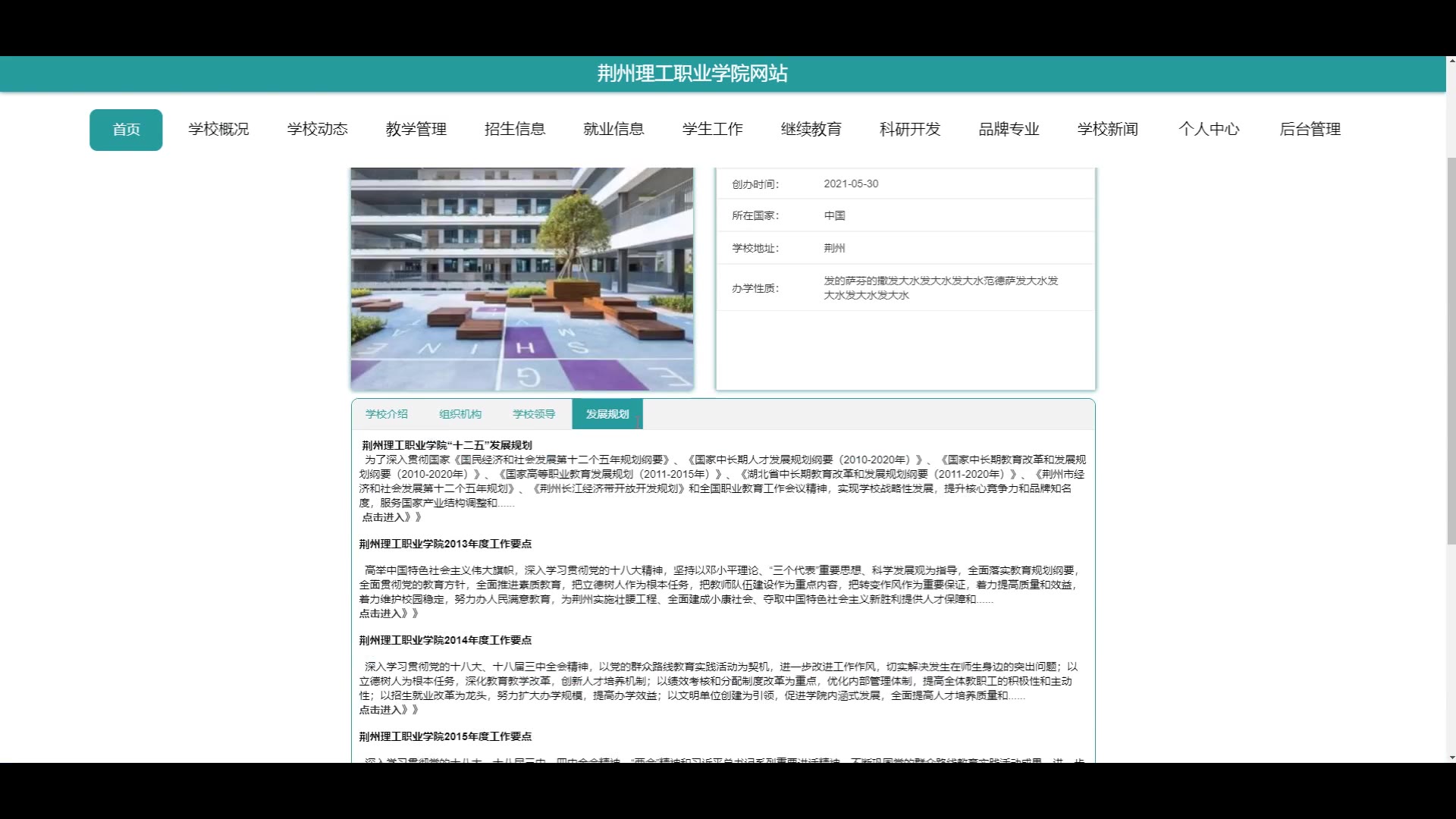Click the campus courtyard photo
Image resolution: width=1456 pixels, height=819 pixels.
(522, 279)
